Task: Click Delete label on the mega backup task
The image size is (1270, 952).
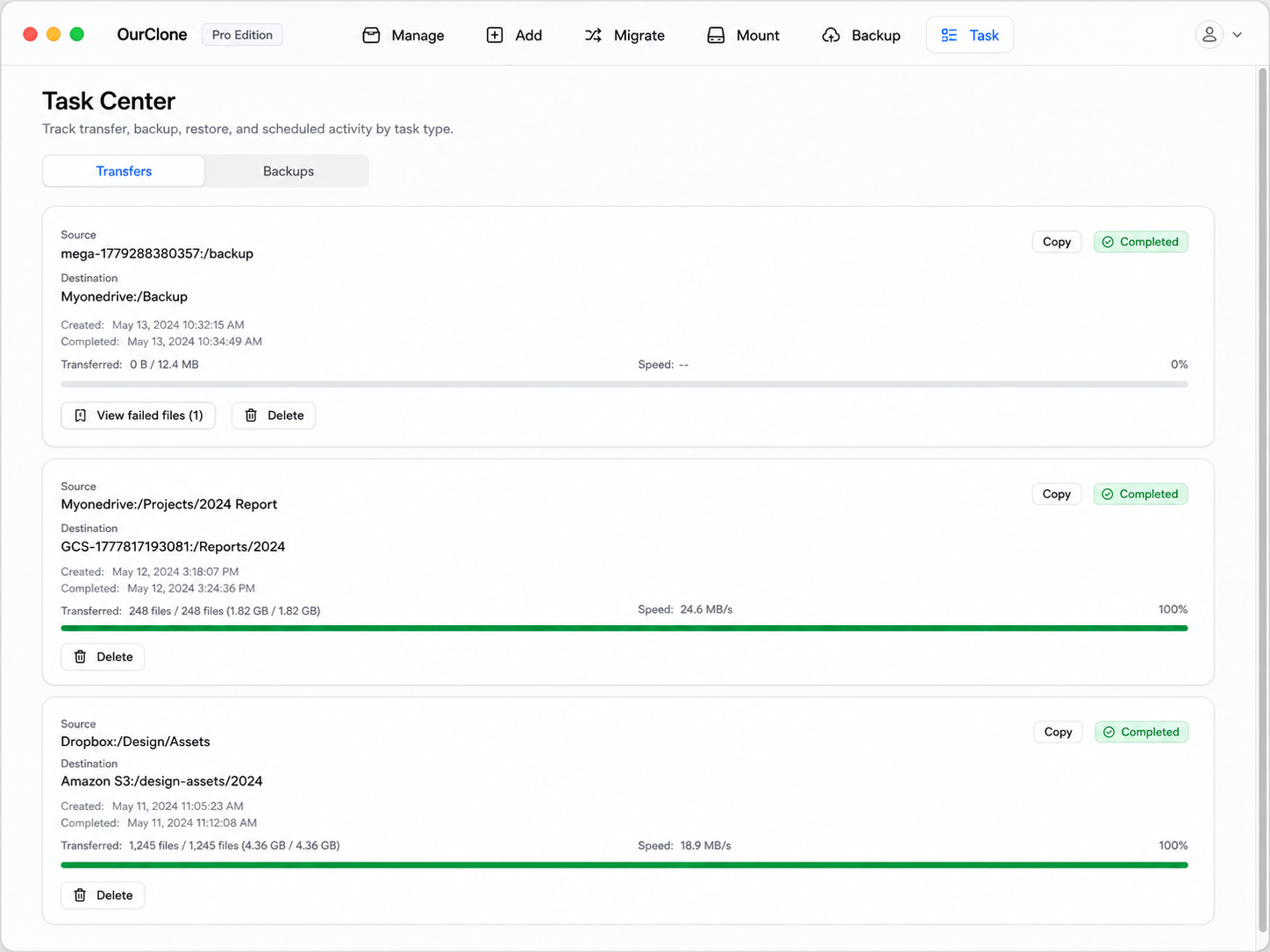Action: click(x=286, y=416)
